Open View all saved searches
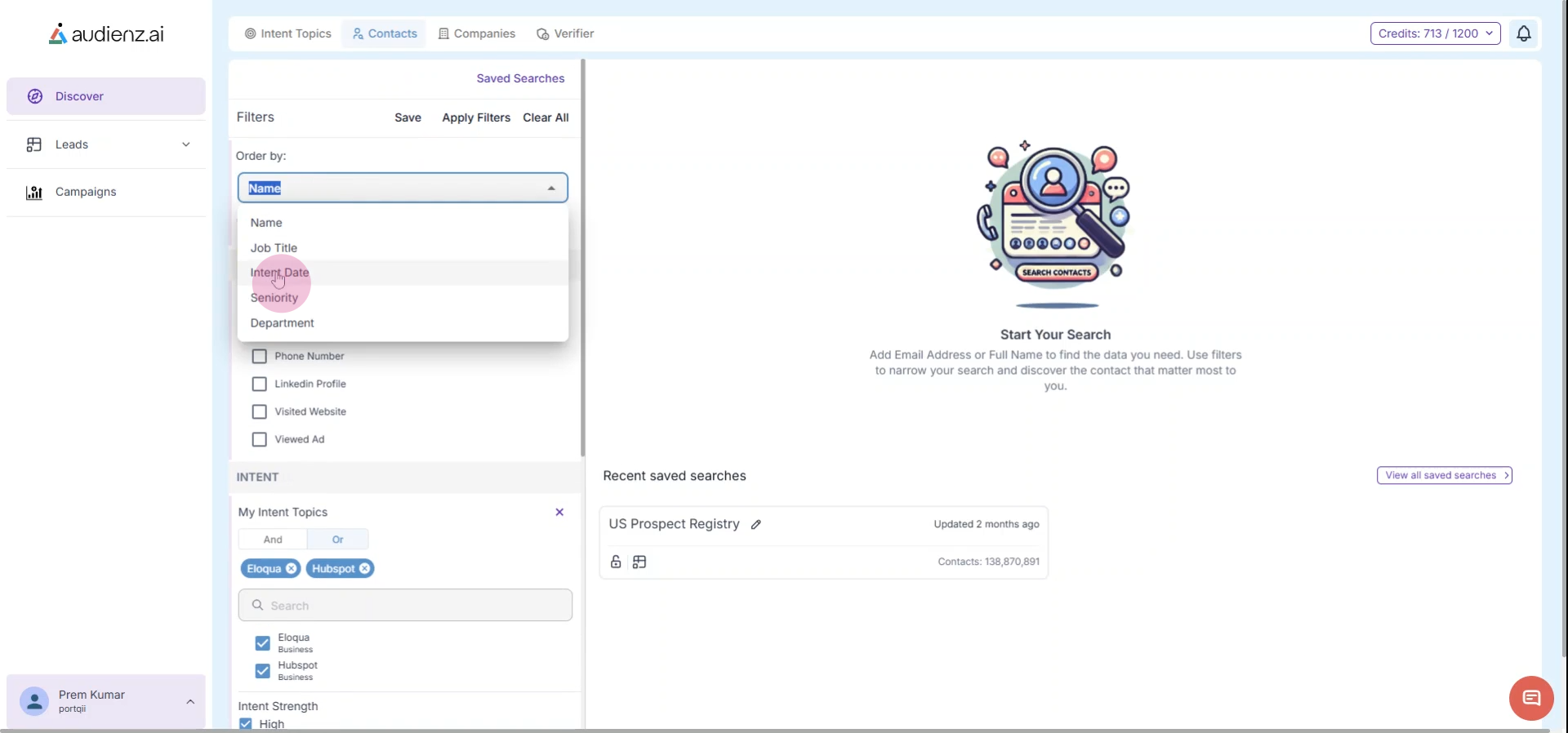 tap(1444, 476)
